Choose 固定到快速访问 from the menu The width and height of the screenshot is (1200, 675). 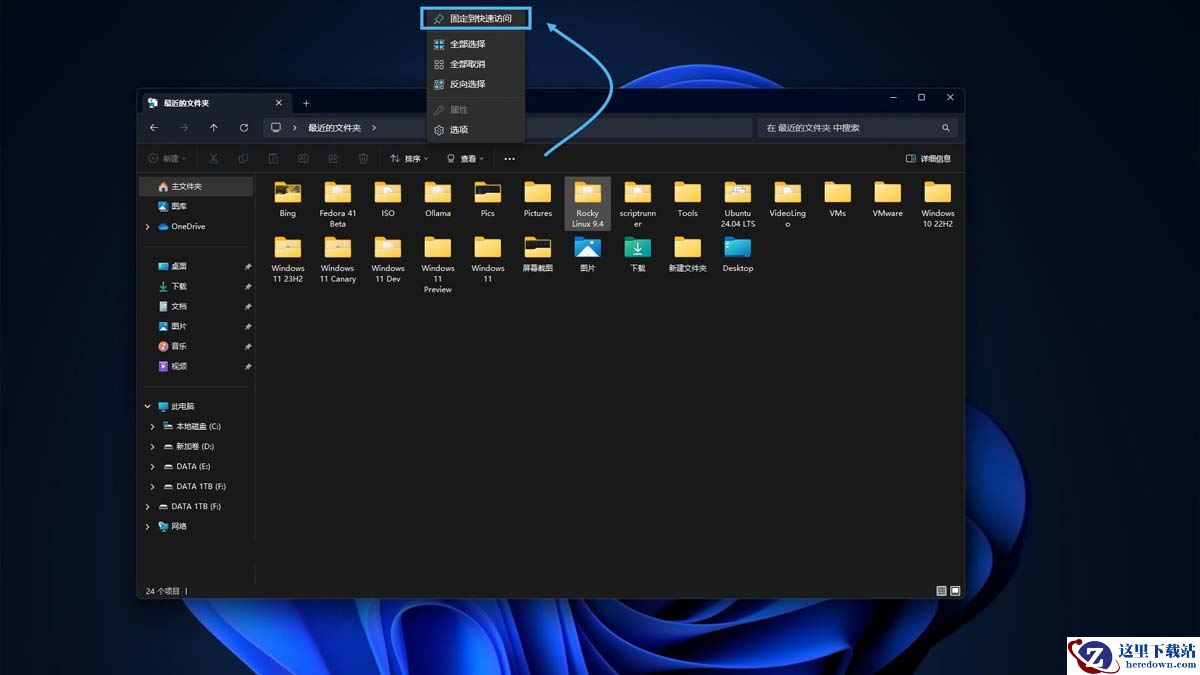pos(475,19)
